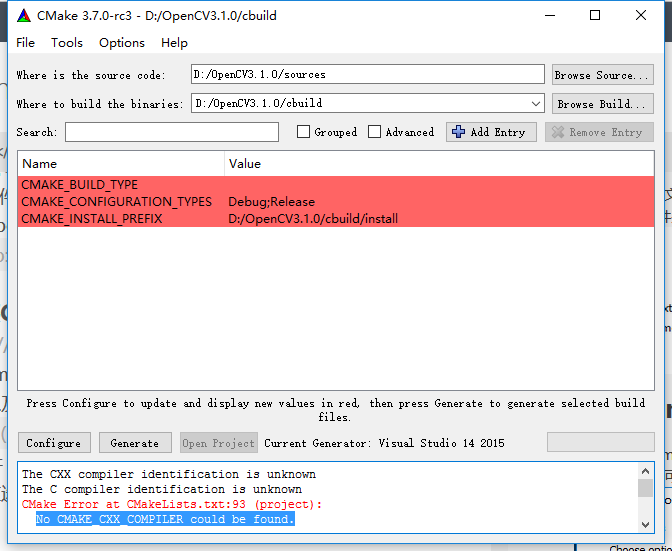The height and width of the screenshot is (551, 672).
Task: Click the progress bar beside the generator label
Action: click(x=600, y=442)
